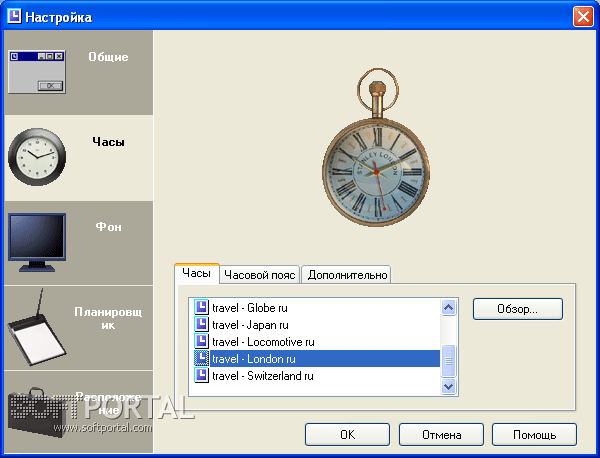Select the travel - Globe ru entry
This screenshot has height=458, width=600.
pos(249,308)
